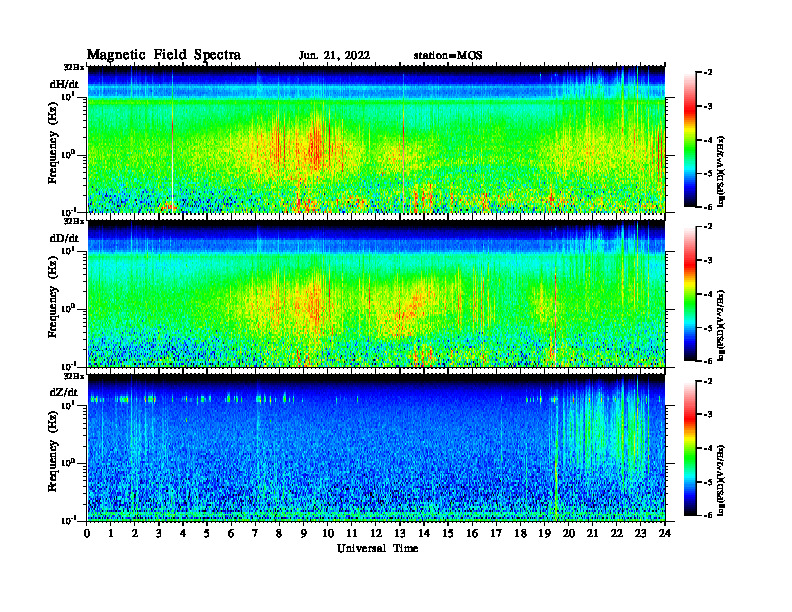
Task: Select the dZ/dt panel label
Action: coord(64,393)
